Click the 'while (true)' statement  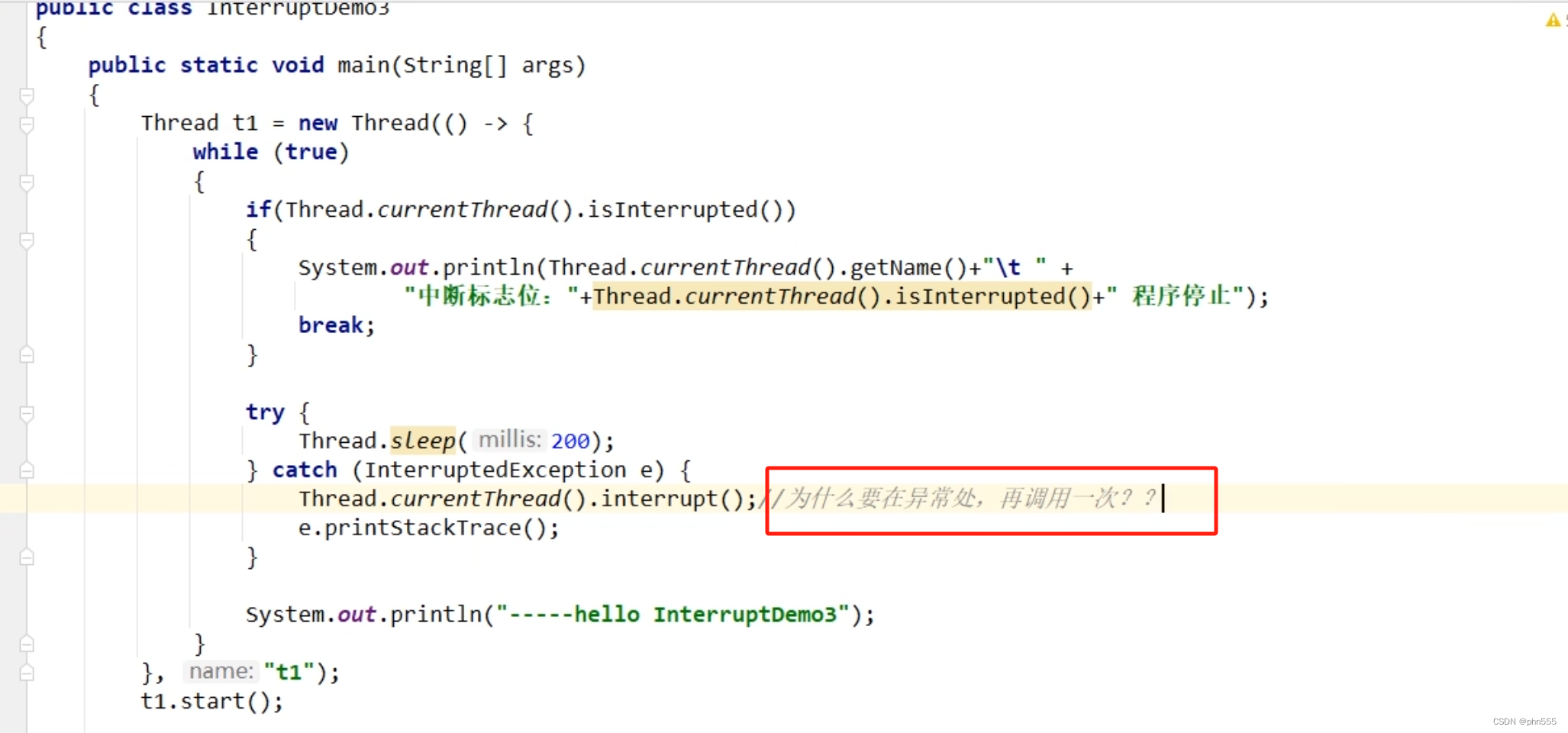coord(271,152)
